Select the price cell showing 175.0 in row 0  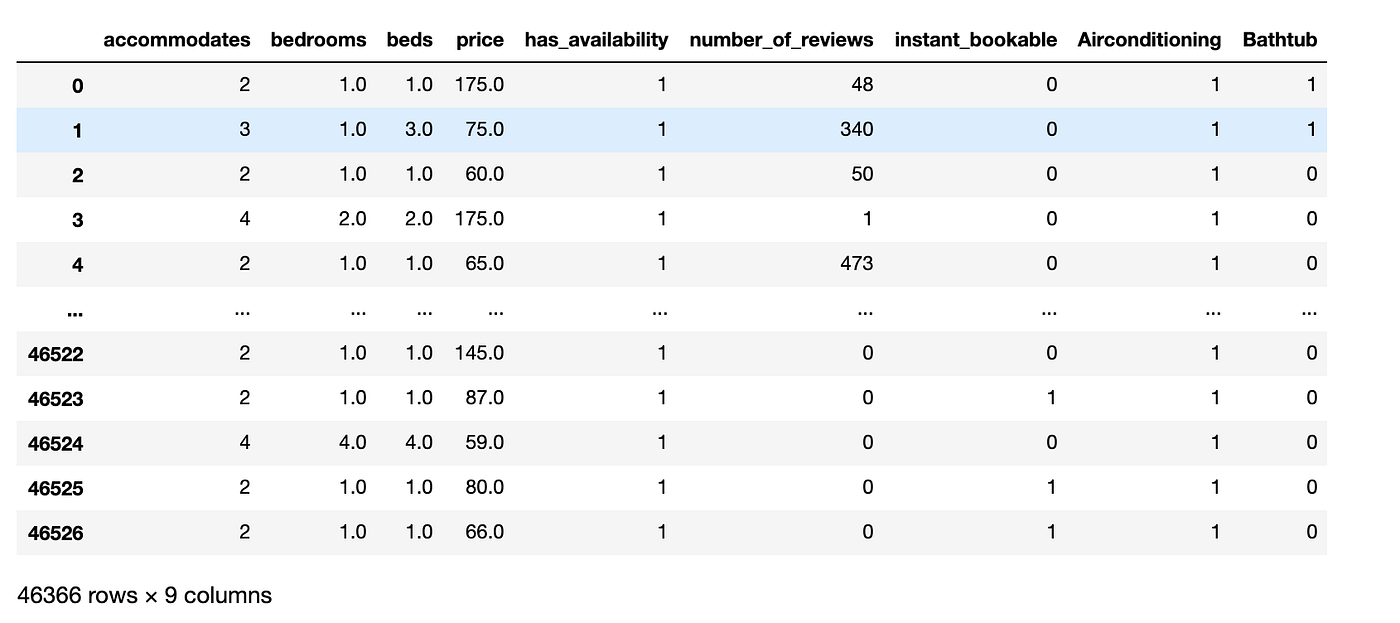(480, 85)
